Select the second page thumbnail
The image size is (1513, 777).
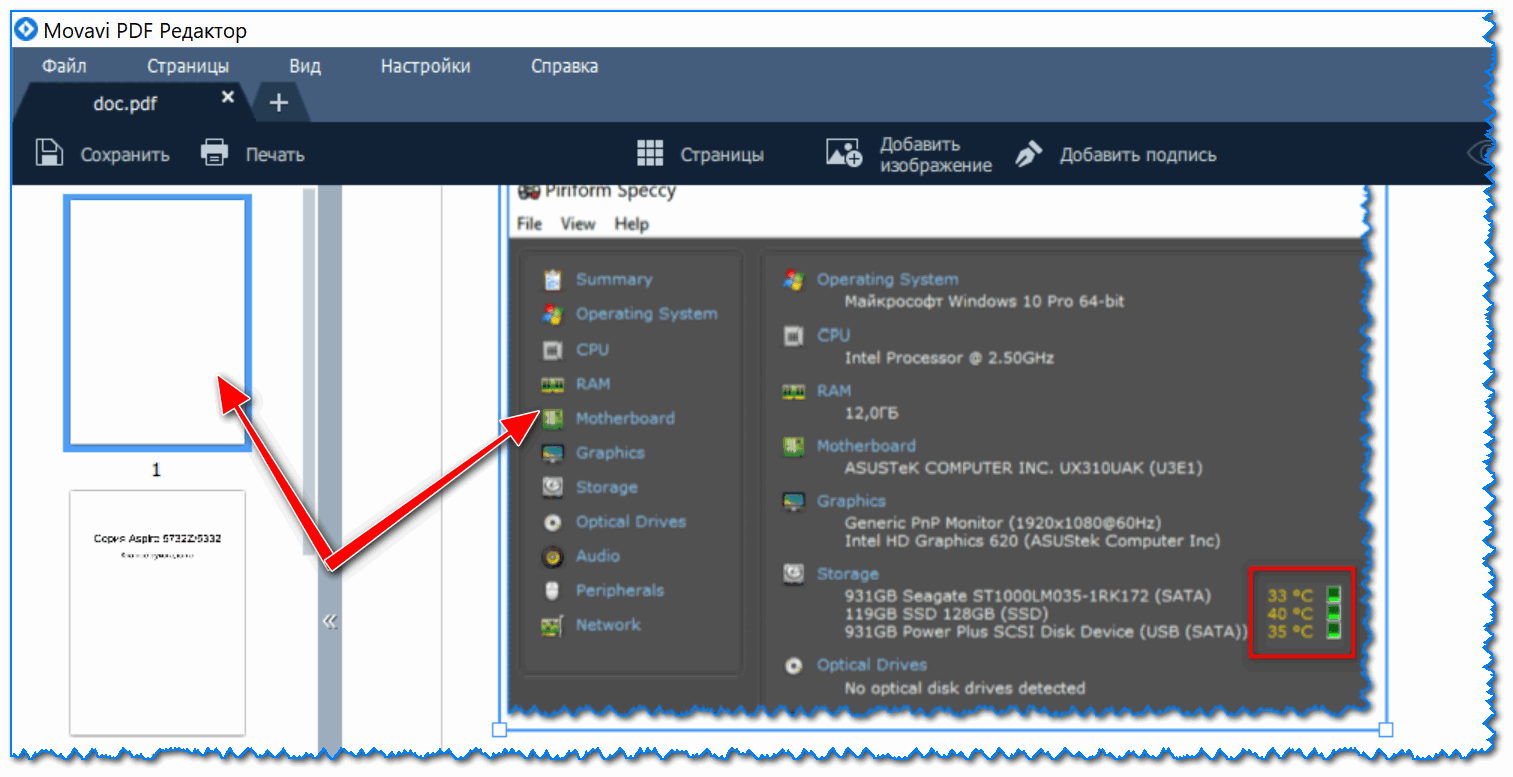pyautogui.click(x=157, y=612)
